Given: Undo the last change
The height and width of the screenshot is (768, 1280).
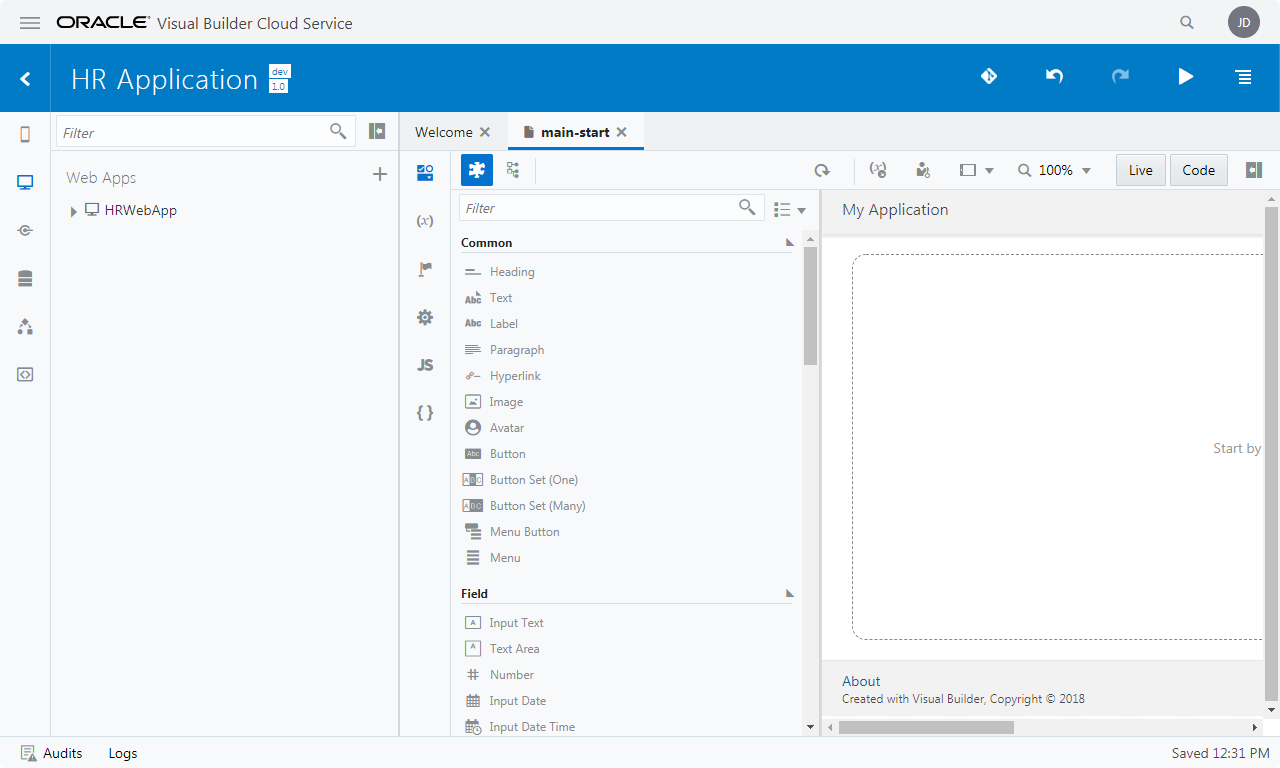Looking at the screenshot, I should click(x=1054, y=76).
